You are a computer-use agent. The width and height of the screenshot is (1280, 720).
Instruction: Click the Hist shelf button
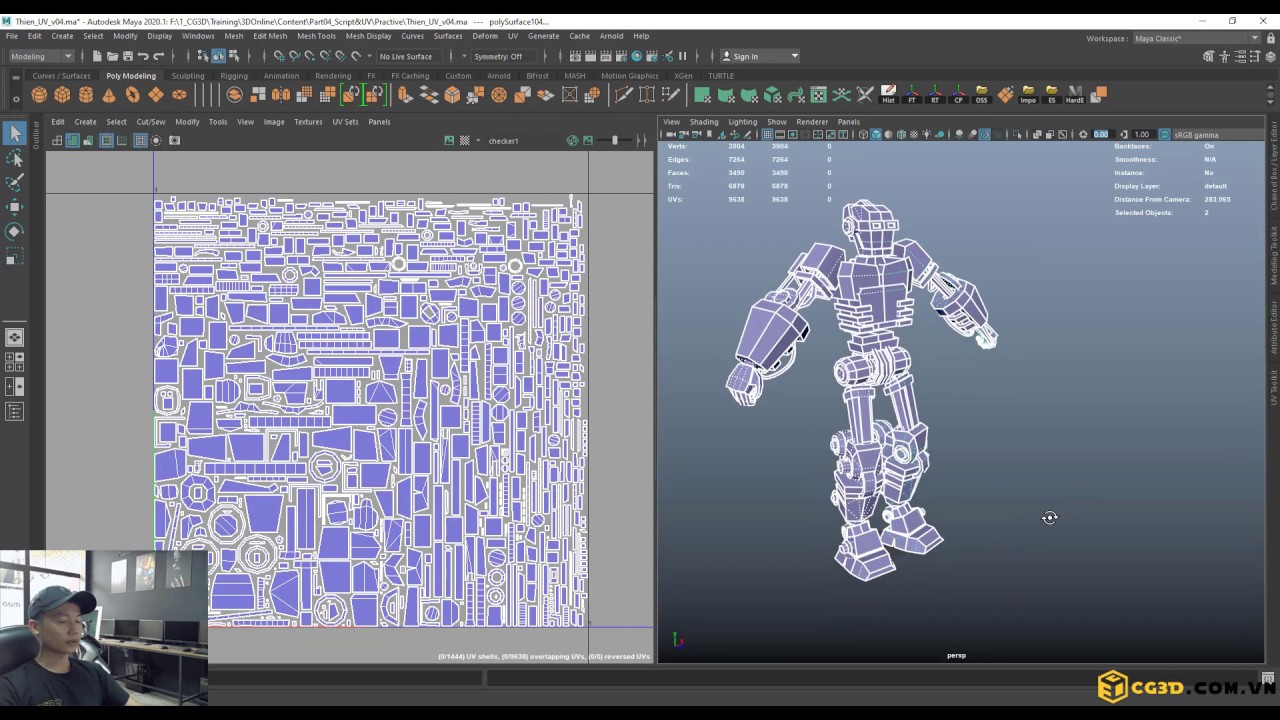pyautogui.click(x=888, y=95)
